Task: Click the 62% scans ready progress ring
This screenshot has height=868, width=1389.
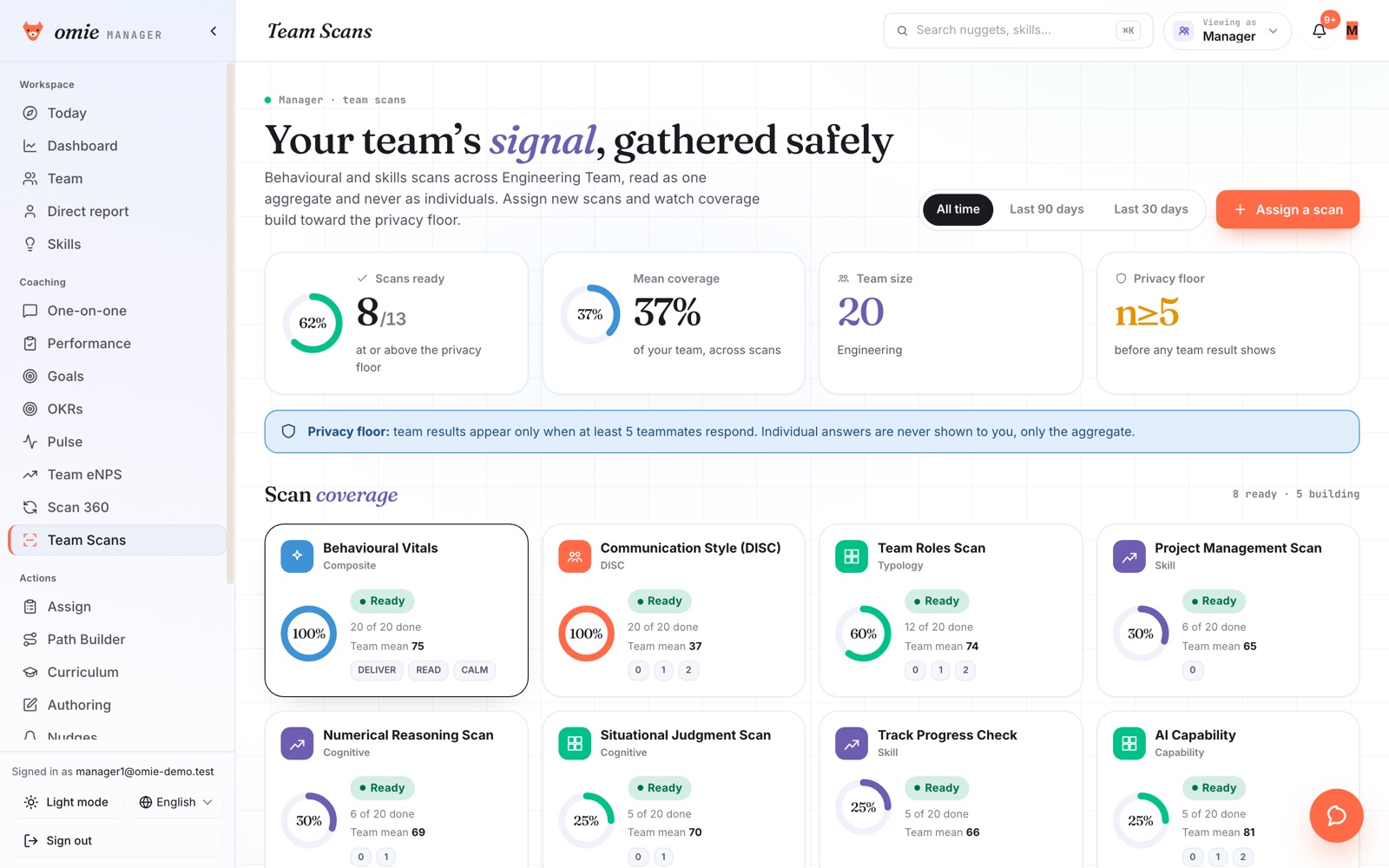Action: click(313, 323)
